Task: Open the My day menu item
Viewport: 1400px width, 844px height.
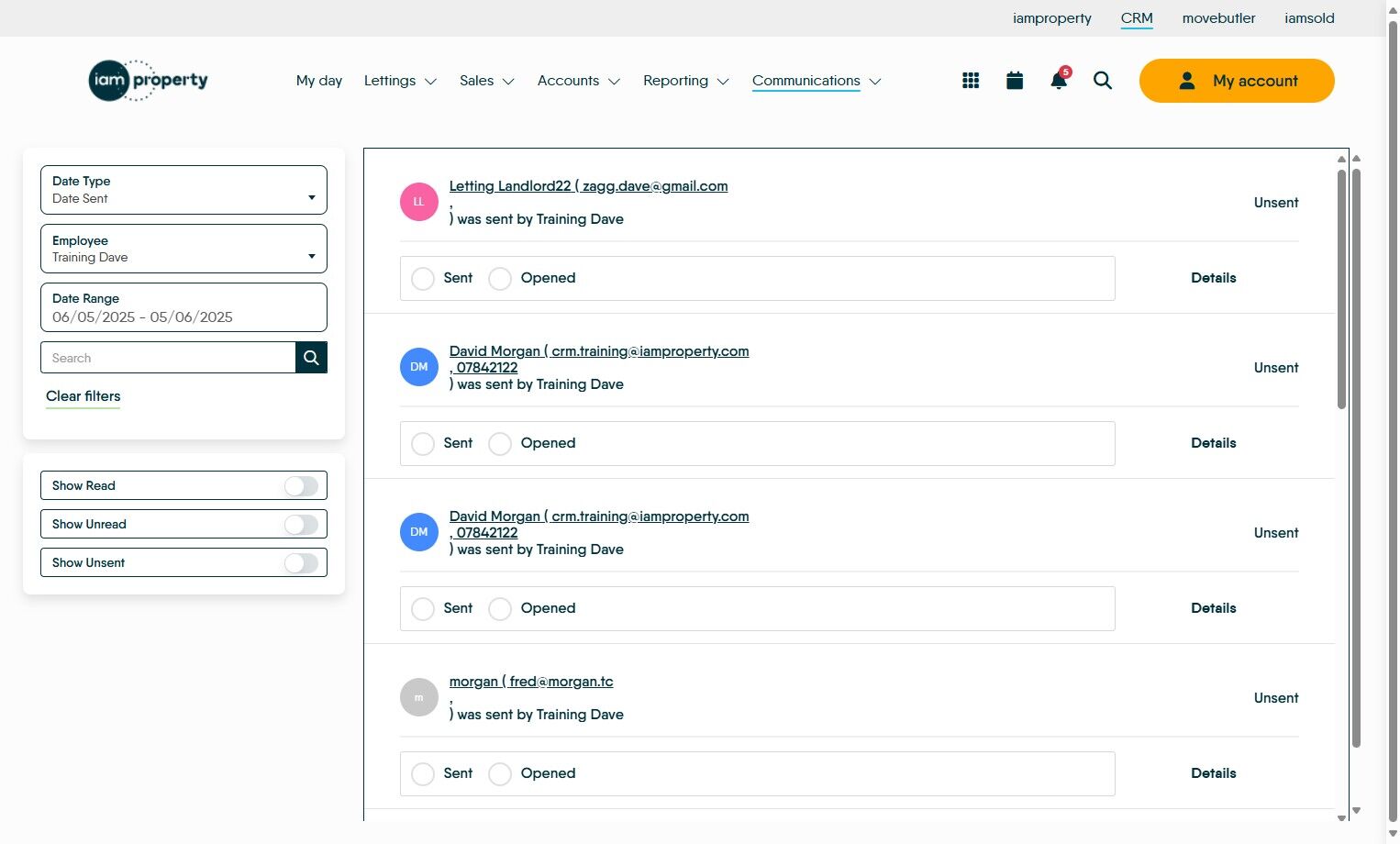Action: point(319,81)
